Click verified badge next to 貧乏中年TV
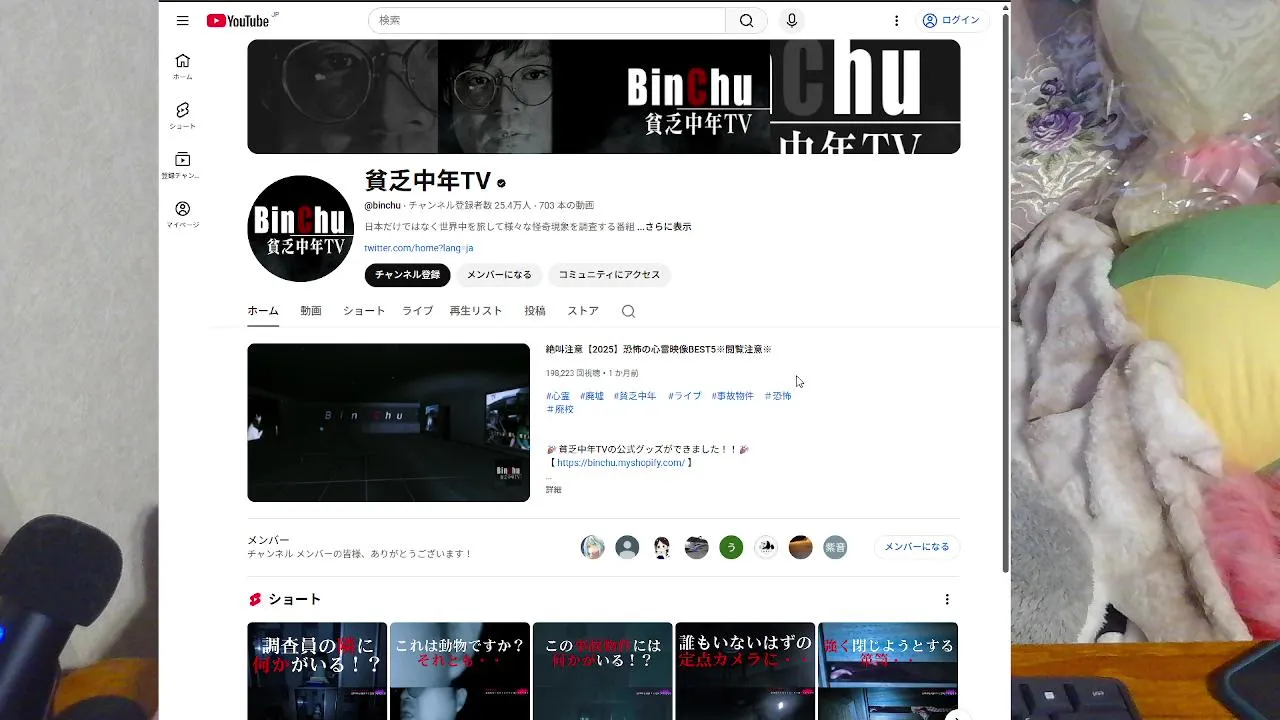1280x720 pixels. pos(501,183)
